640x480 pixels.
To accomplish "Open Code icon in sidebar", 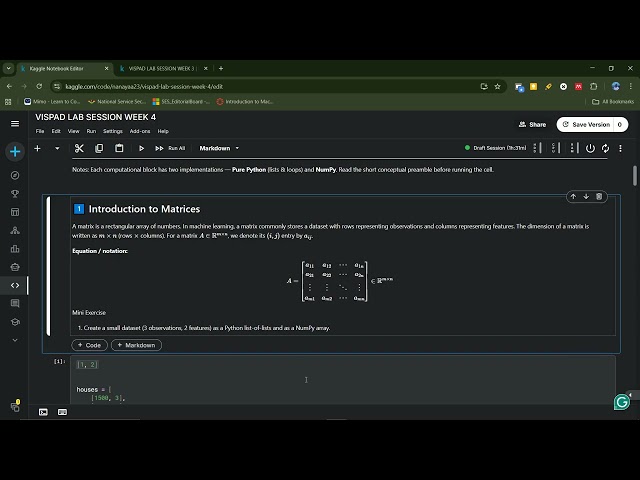I will click(x=15, y=285).
